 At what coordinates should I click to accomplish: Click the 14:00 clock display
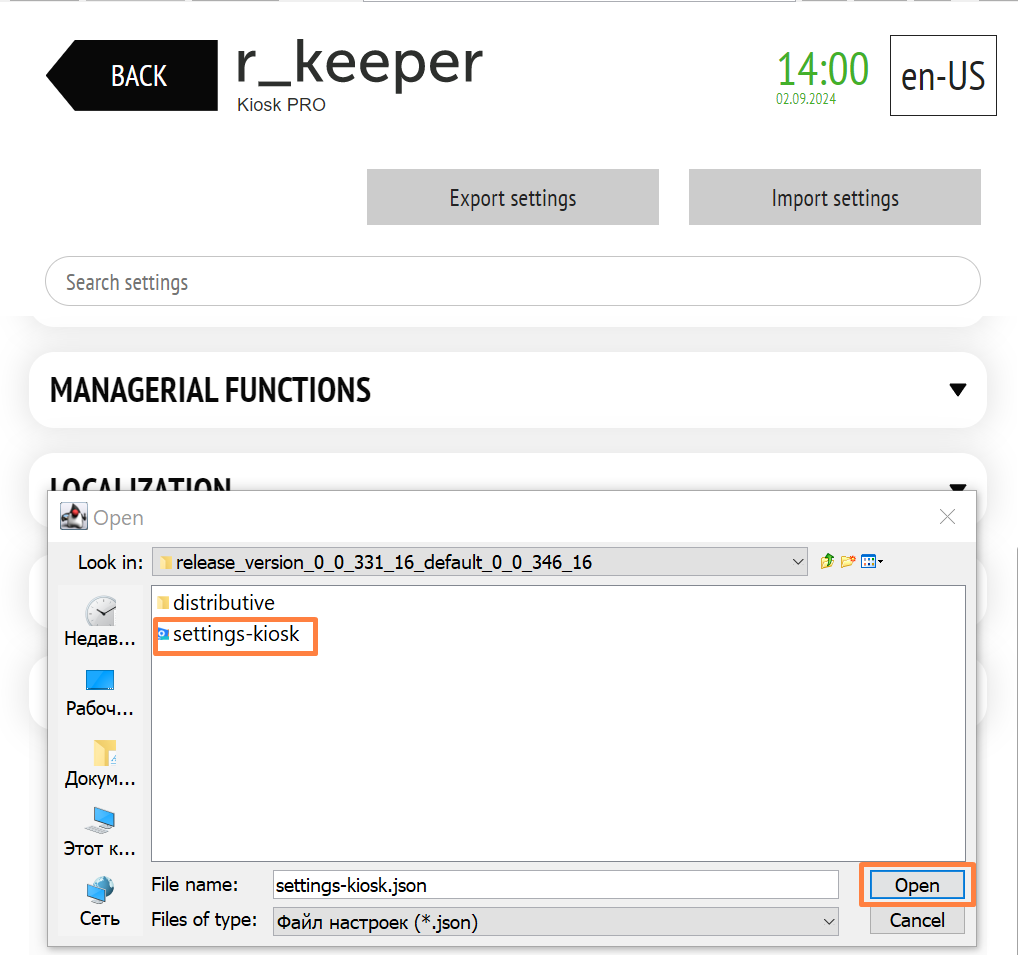click(x=822, y=69)
